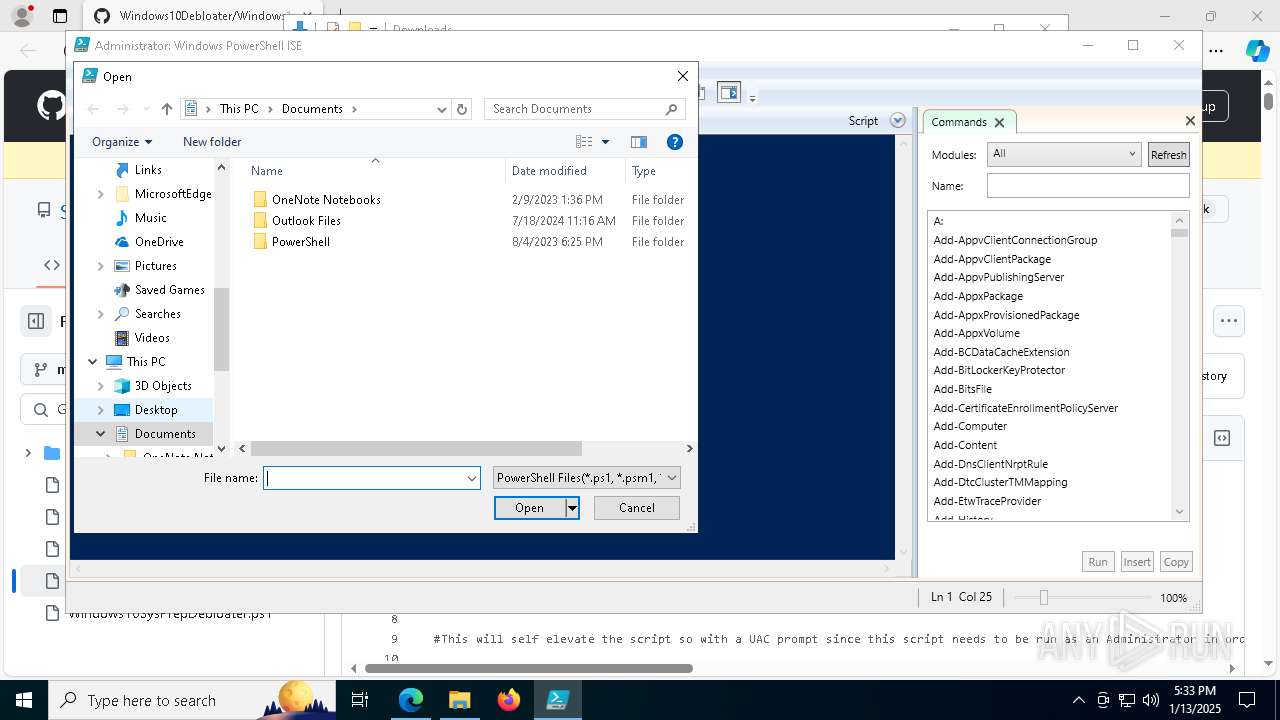Select Add-Content command

965,445
